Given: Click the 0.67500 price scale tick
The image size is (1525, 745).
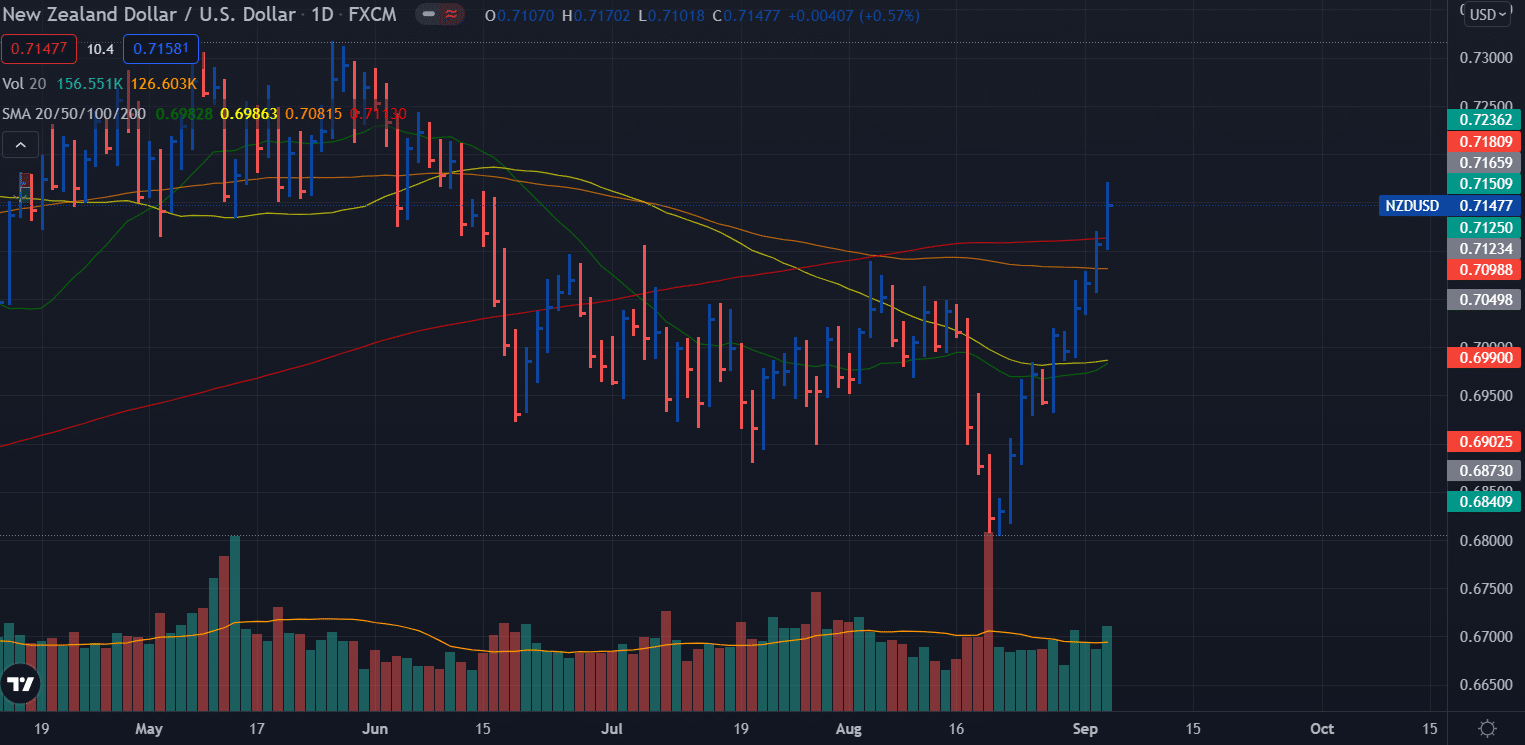Looking at the screenshot, I should point(1485,588).
